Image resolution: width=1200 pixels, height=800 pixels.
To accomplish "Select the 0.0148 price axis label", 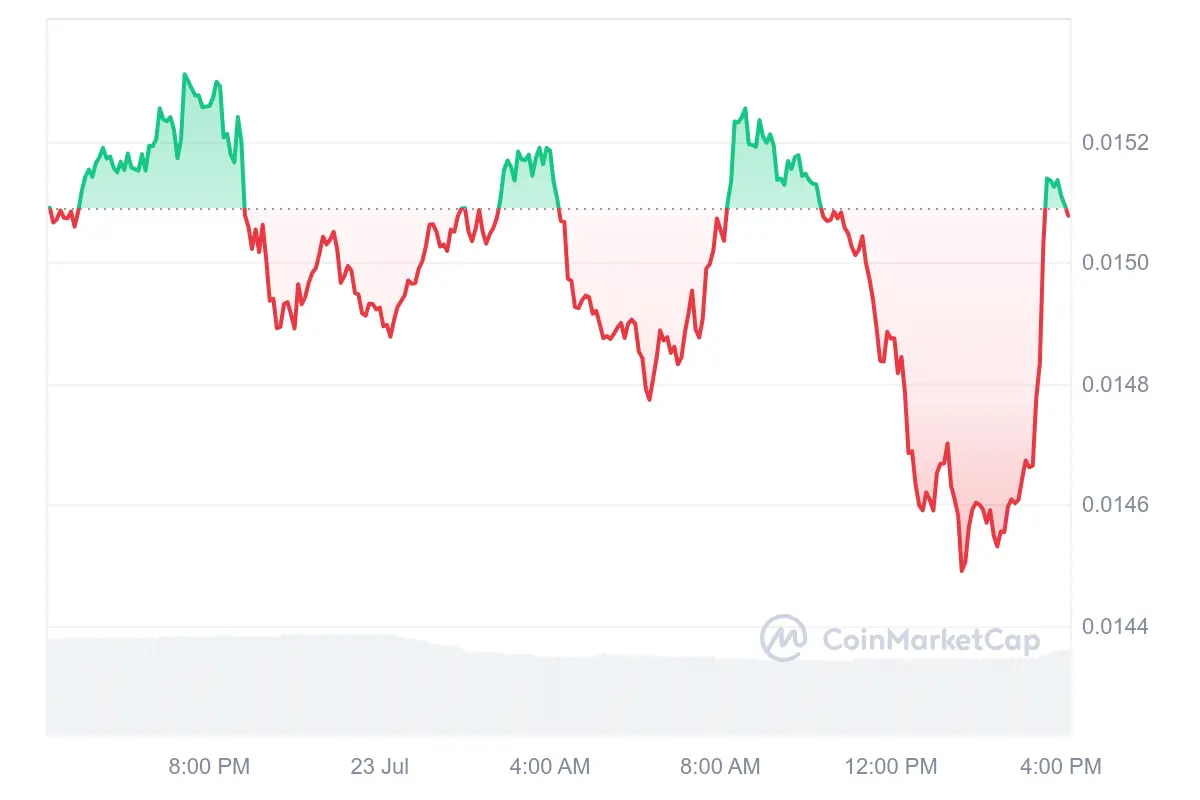I will tap(1116, 385).
